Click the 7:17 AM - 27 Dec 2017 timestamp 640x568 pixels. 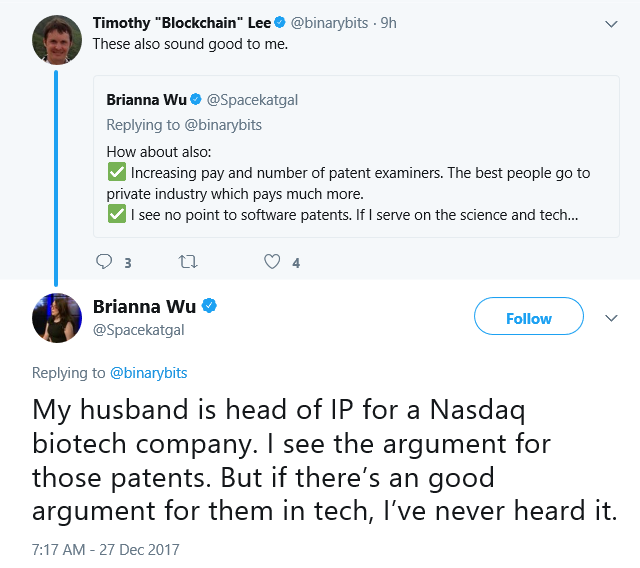(x=106, y=550)
